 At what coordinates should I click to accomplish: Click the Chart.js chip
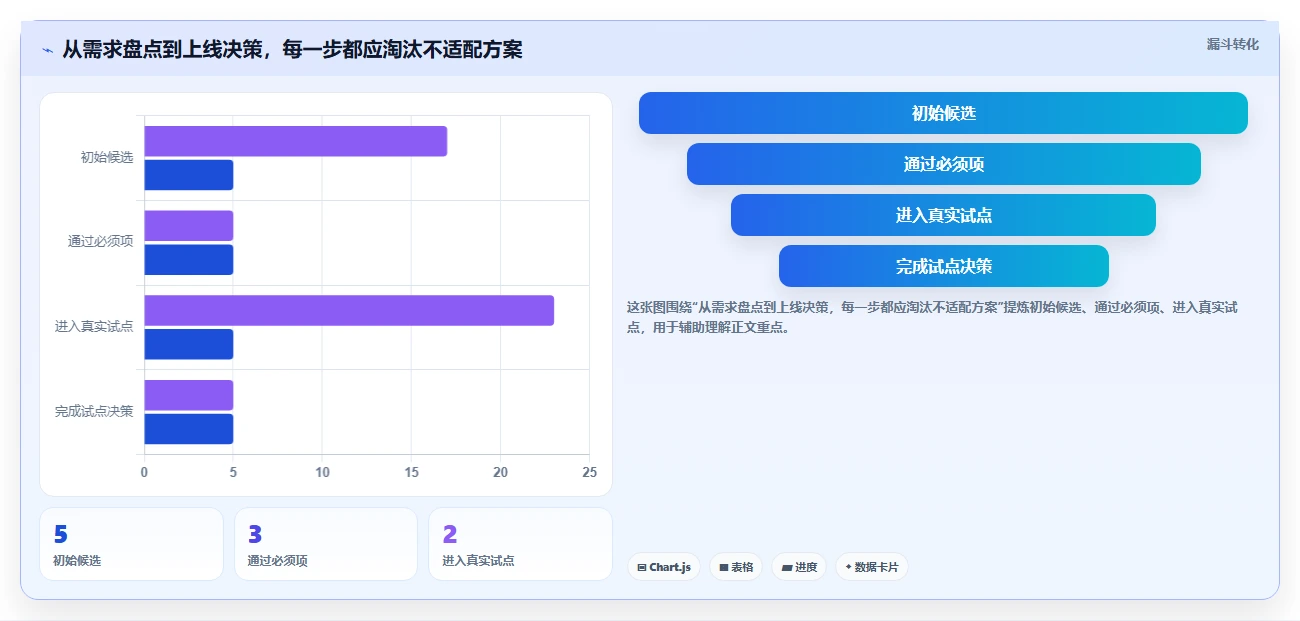[664, 567]
